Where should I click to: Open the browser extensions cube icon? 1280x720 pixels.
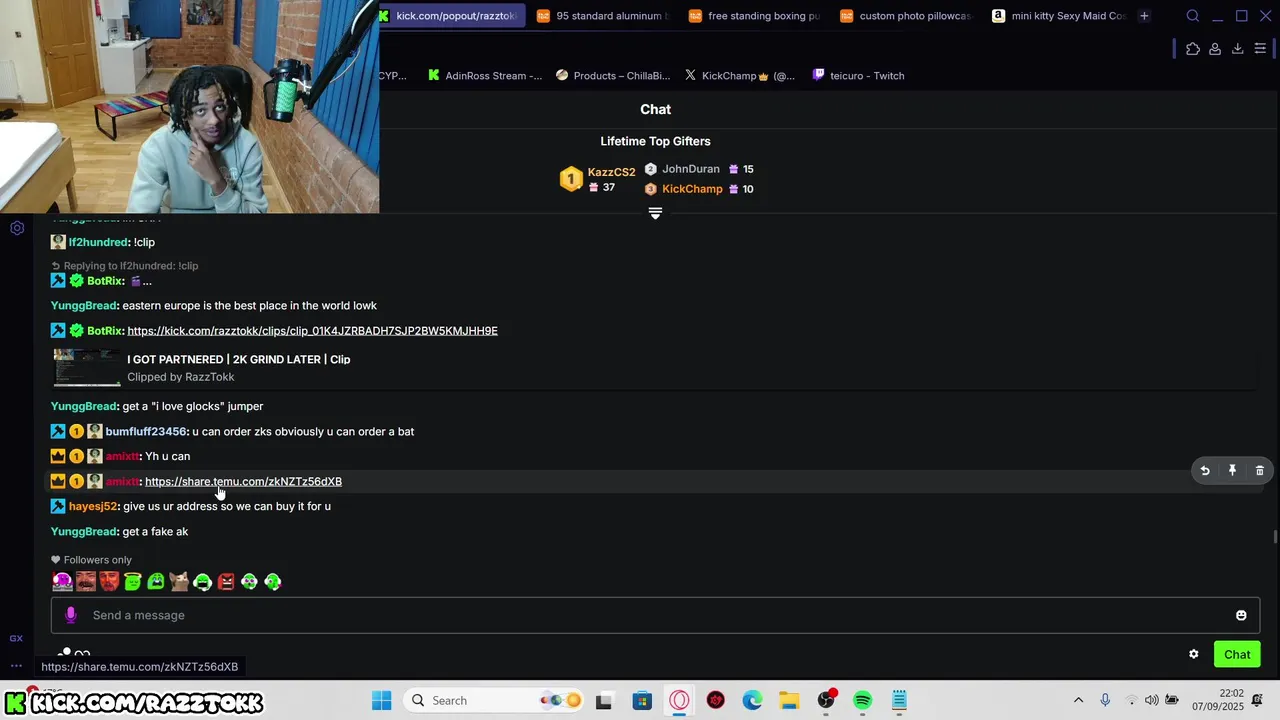click(1192, 49)
